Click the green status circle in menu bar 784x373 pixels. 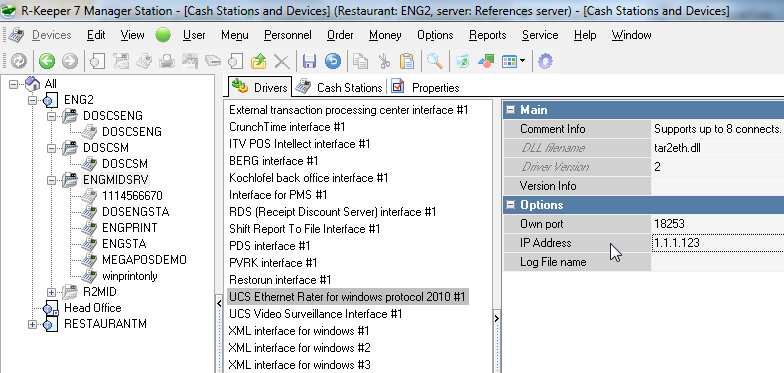tap(163, 35)
